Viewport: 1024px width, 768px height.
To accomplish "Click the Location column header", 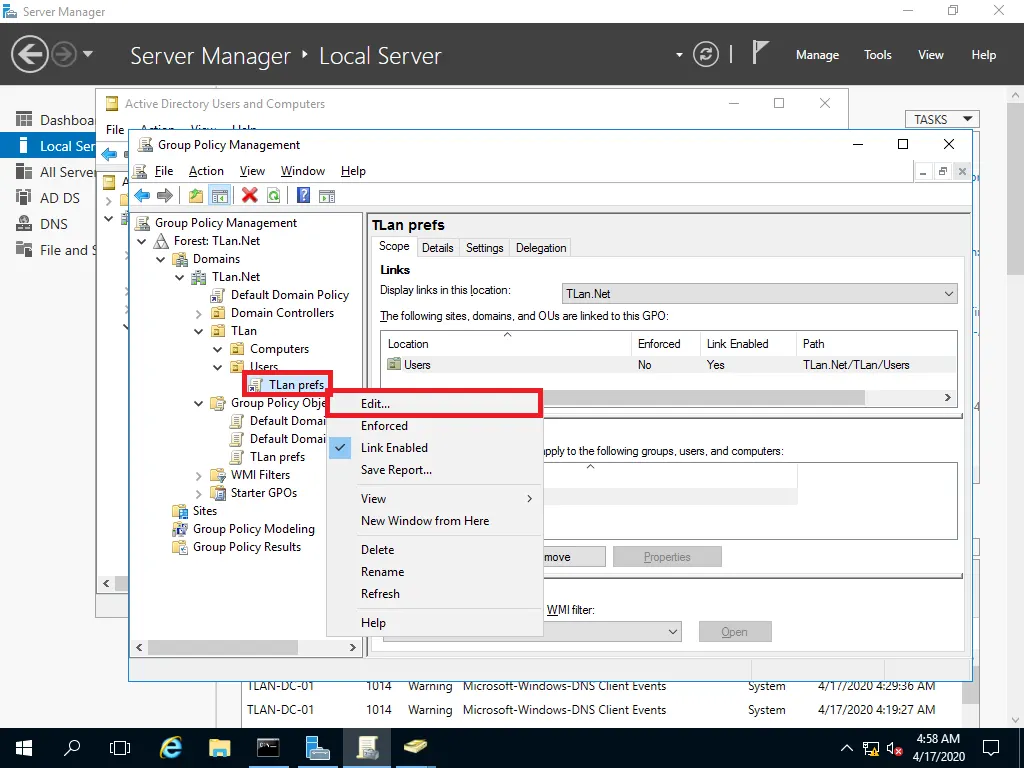I will 506,344.
